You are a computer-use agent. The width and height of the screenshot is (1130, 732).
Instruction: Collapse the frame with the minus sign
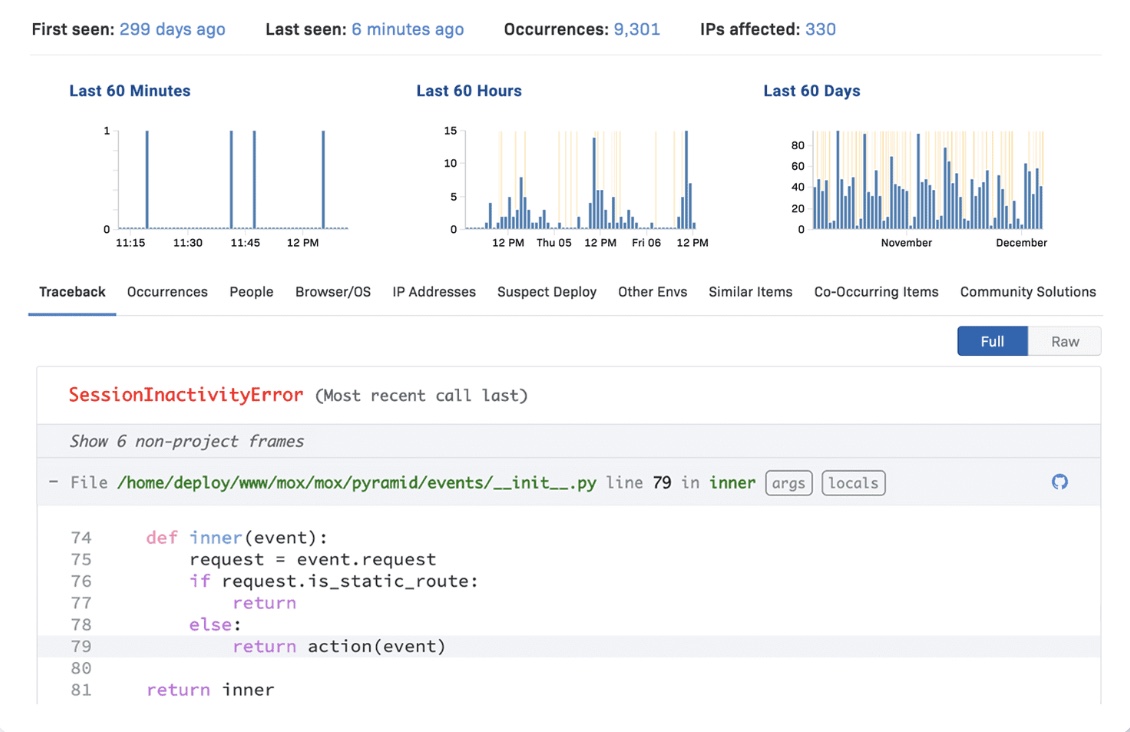(54, 483)
